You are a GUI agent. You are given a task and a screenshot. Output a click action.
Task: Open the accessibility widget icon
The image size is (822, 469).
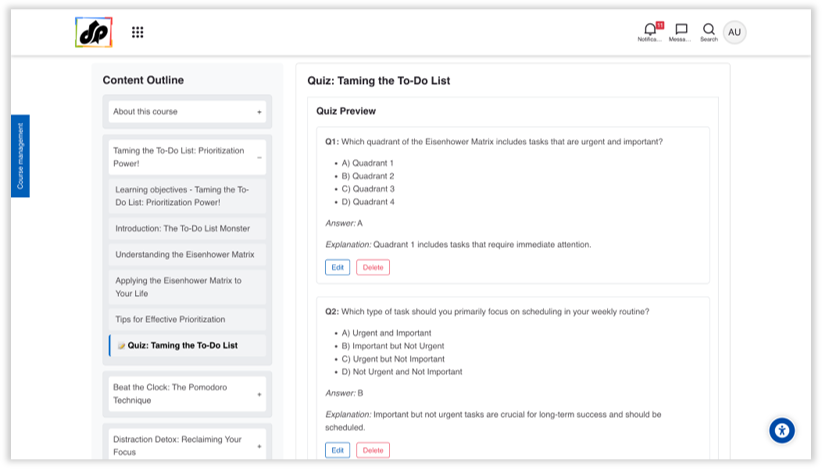(782, 431)
